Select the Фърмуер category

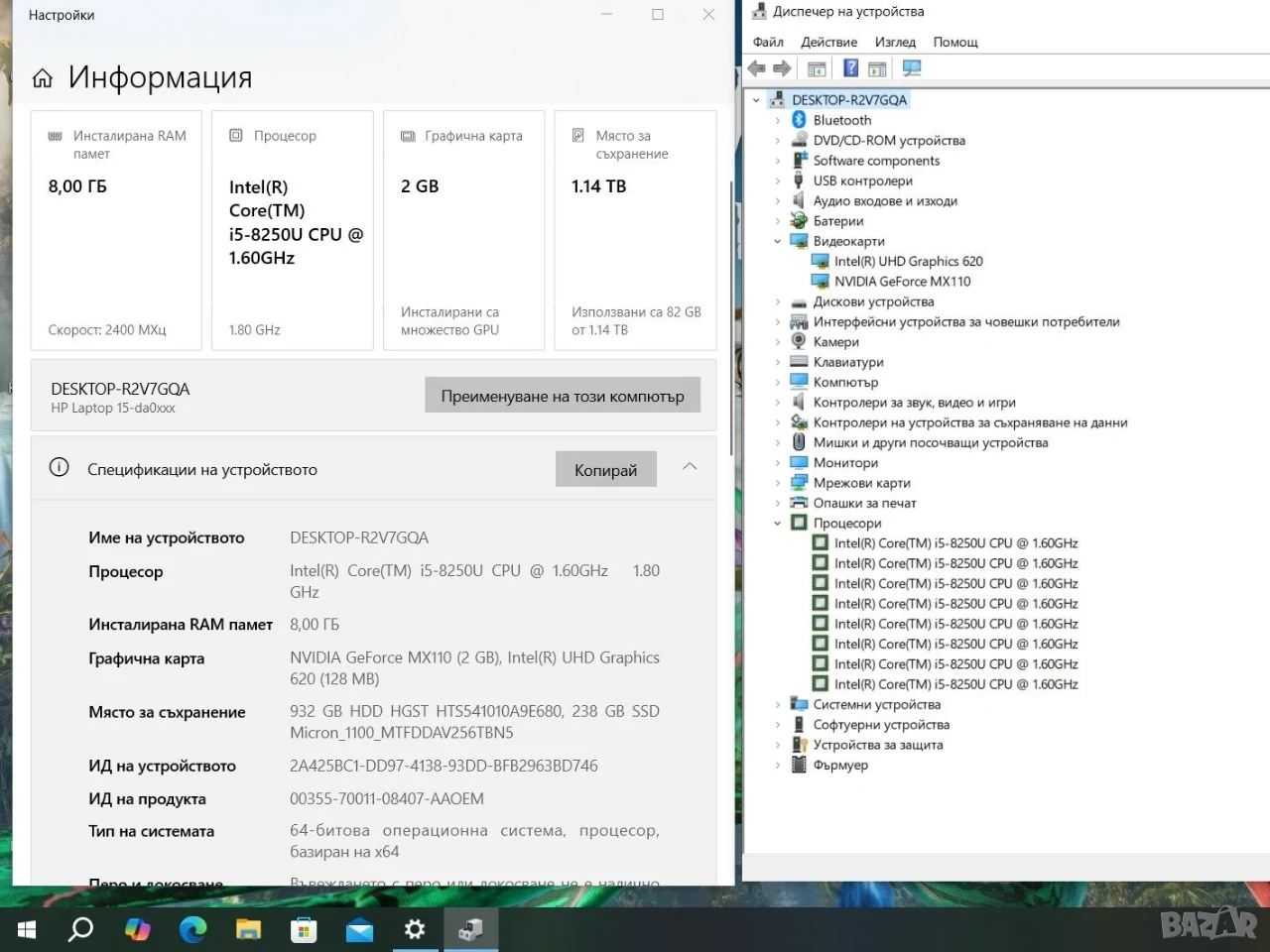point(840,765)
